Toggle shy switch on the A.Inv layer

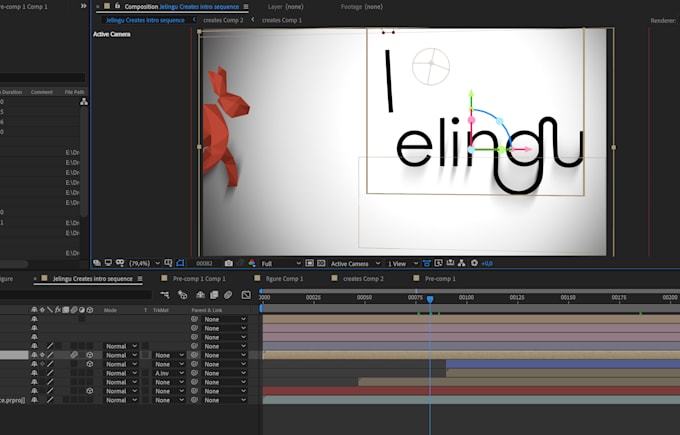[x=34, y=373]
